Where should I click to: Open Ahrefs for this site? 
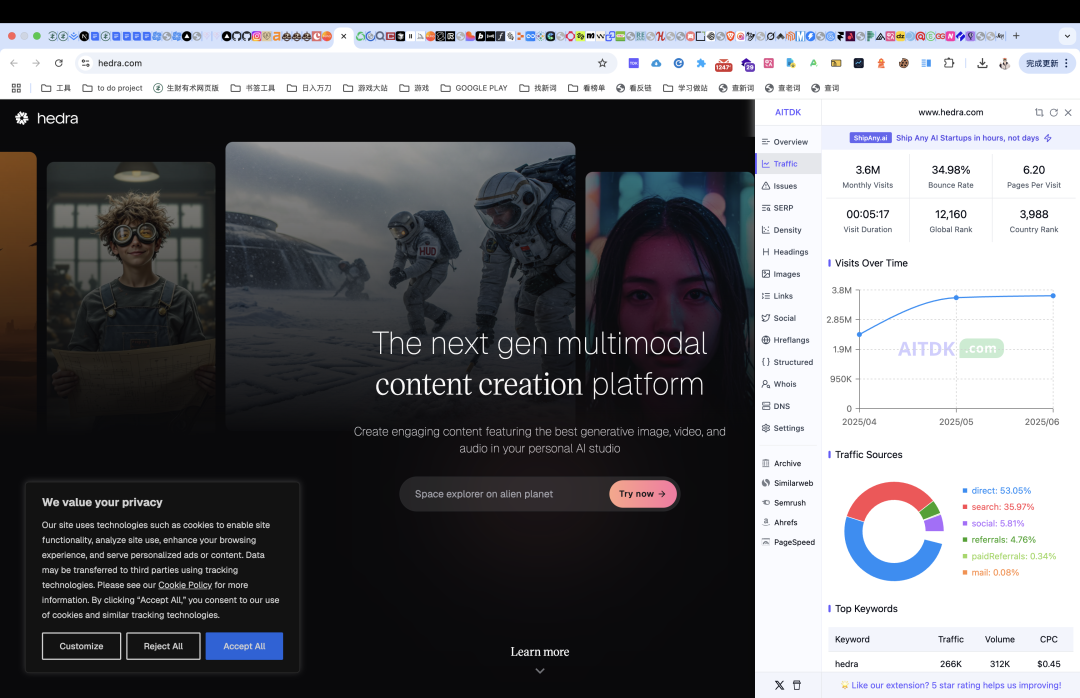click(x=780, y=523)
